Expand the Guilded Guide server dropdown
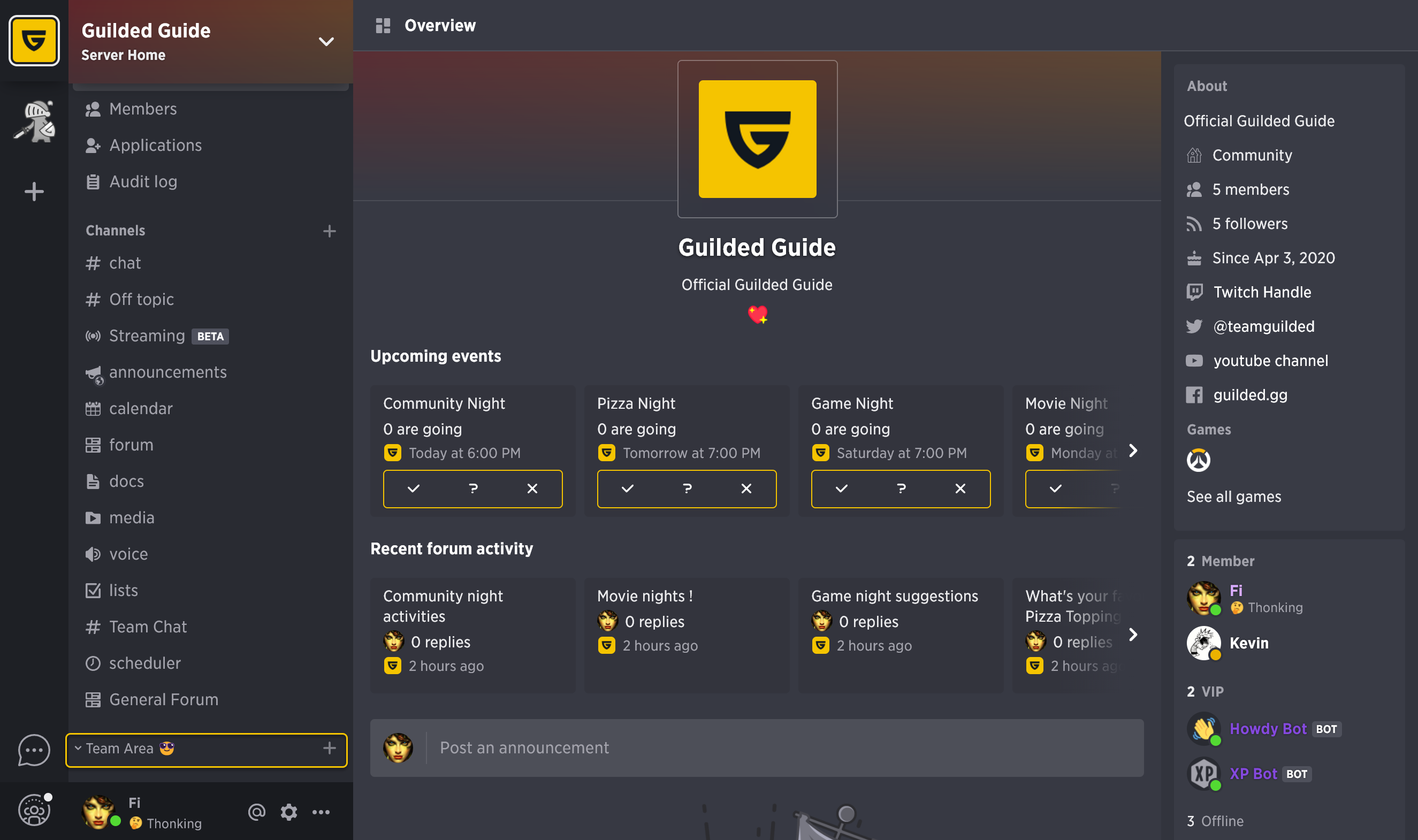 tap(326, 41)
